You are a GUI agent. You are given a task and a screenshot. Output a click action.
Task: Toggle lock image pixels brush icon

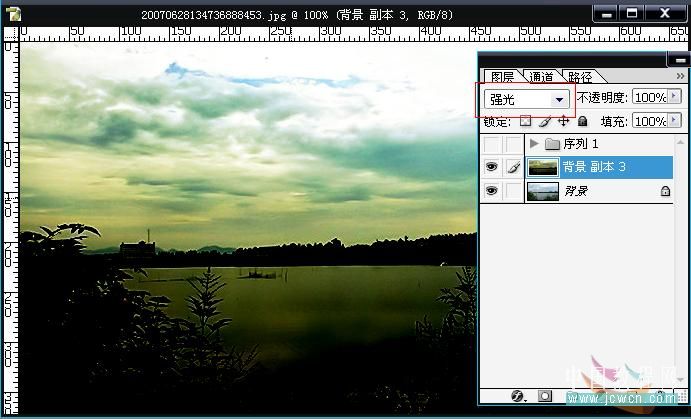545,121
